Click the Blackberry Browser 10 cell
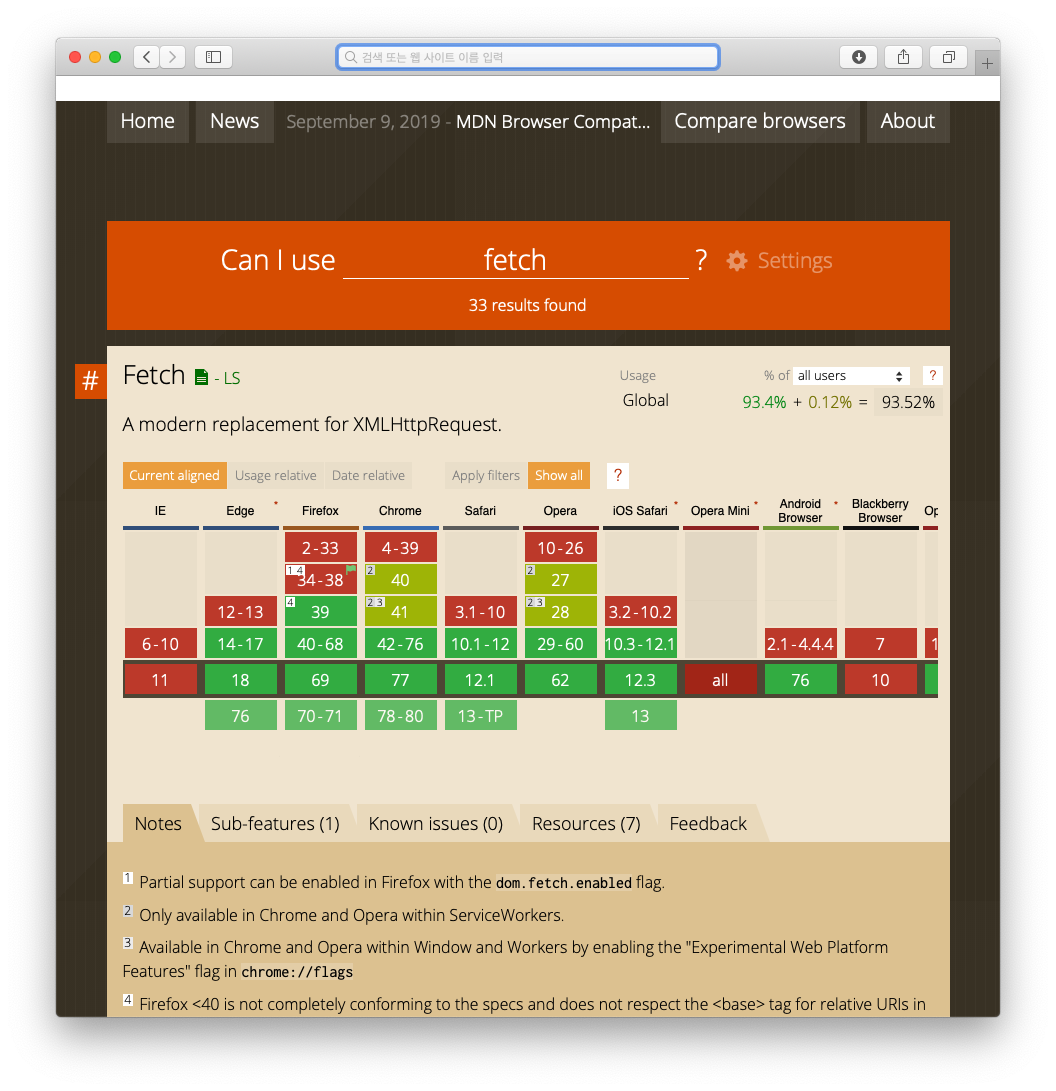Viewport: 1056px width, 1091px height. (x=881, y=680)
